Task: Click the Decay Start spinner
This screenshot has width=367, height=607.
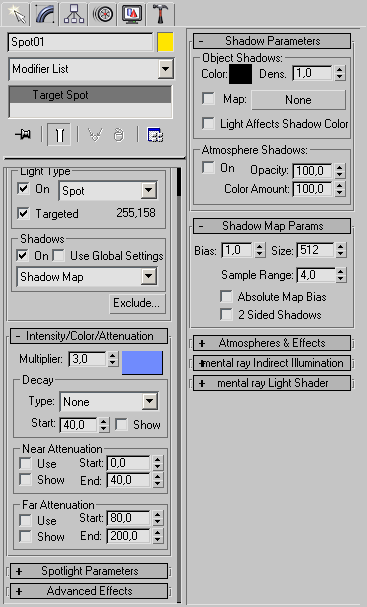Action: [104, 425]
